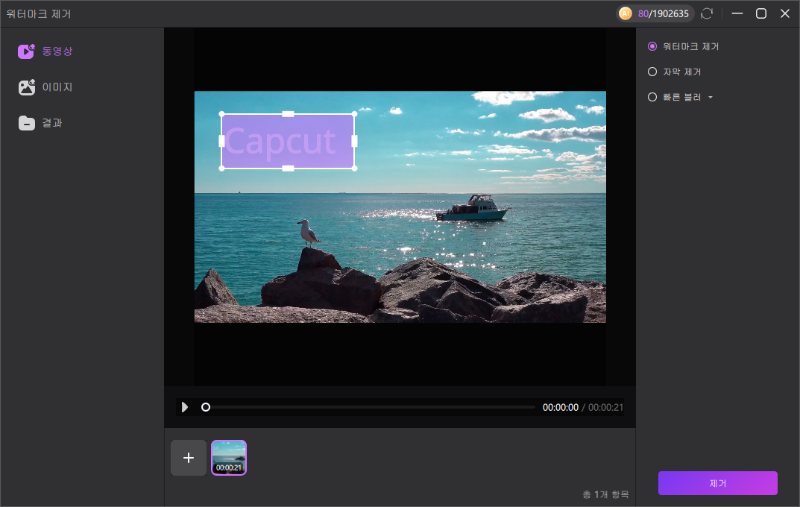Open the 결과 (results) folder section
The height and width of the screenshot is (507, 800).
40,123
